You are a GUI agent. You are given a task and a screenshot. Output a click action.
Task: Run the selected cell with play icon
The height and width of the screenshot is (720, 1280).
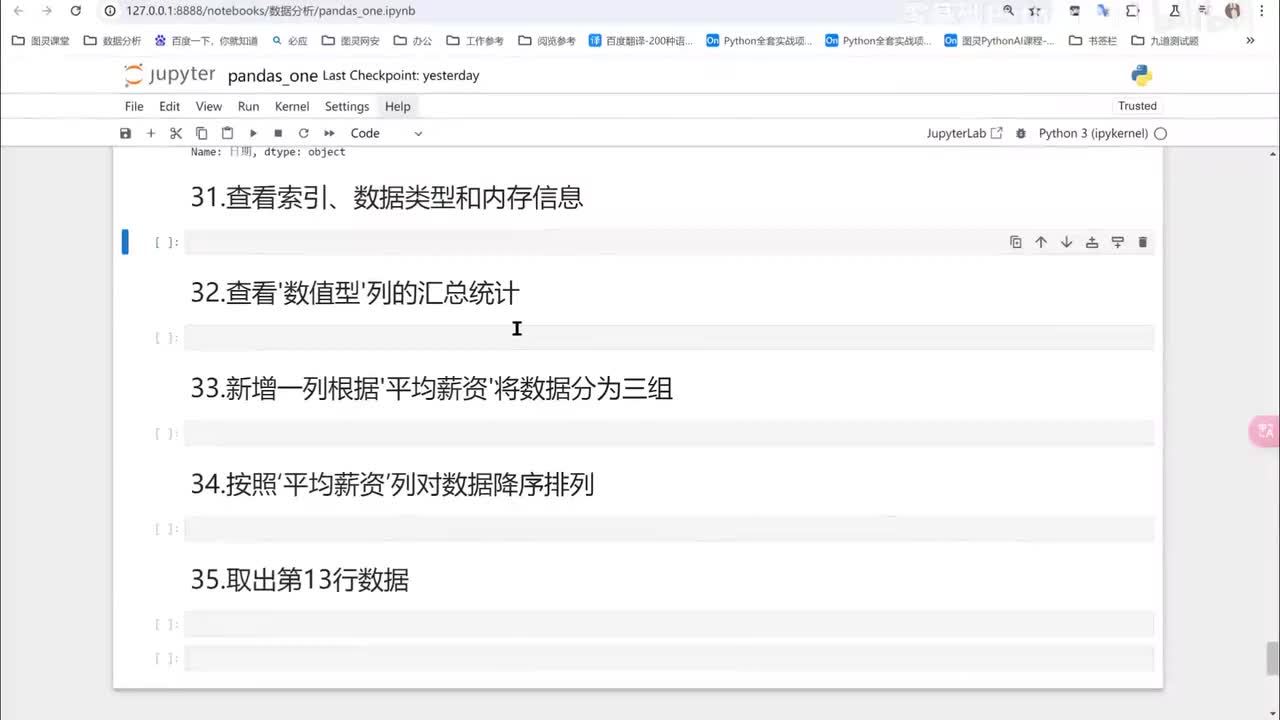[253, 133]
